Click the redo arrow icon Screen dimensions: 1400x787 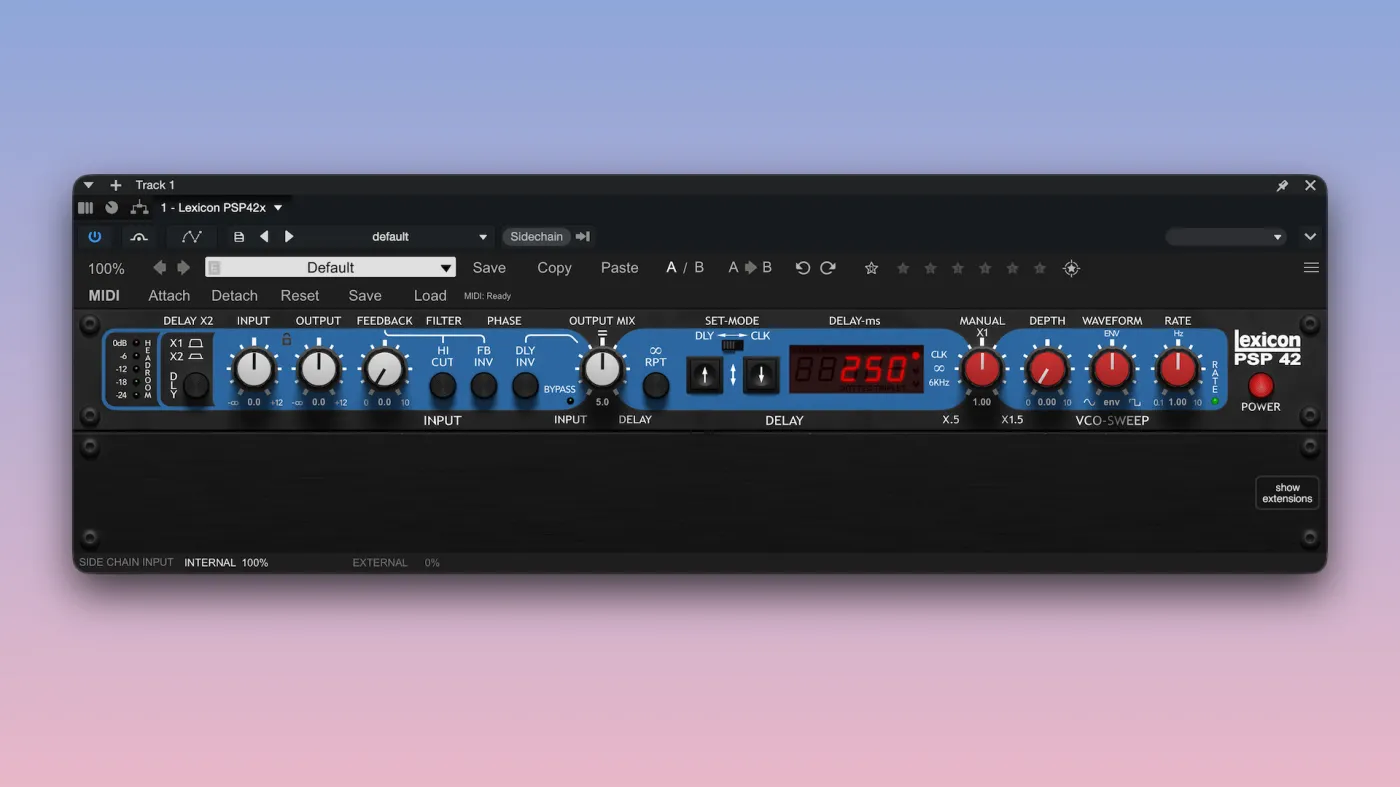point(828,268)
